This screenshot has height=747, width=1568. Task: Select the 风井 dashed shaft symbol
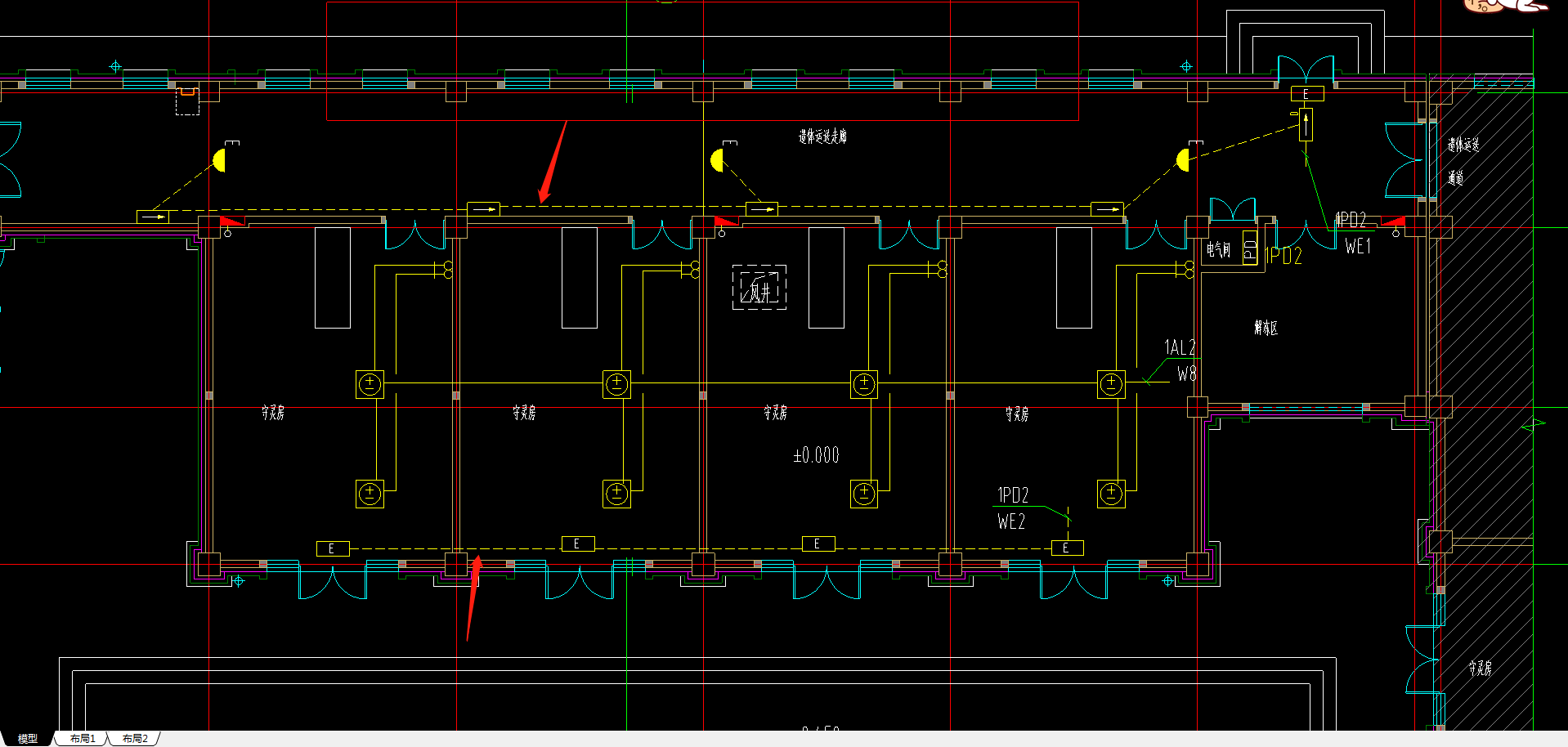click(x=759, y=288)
